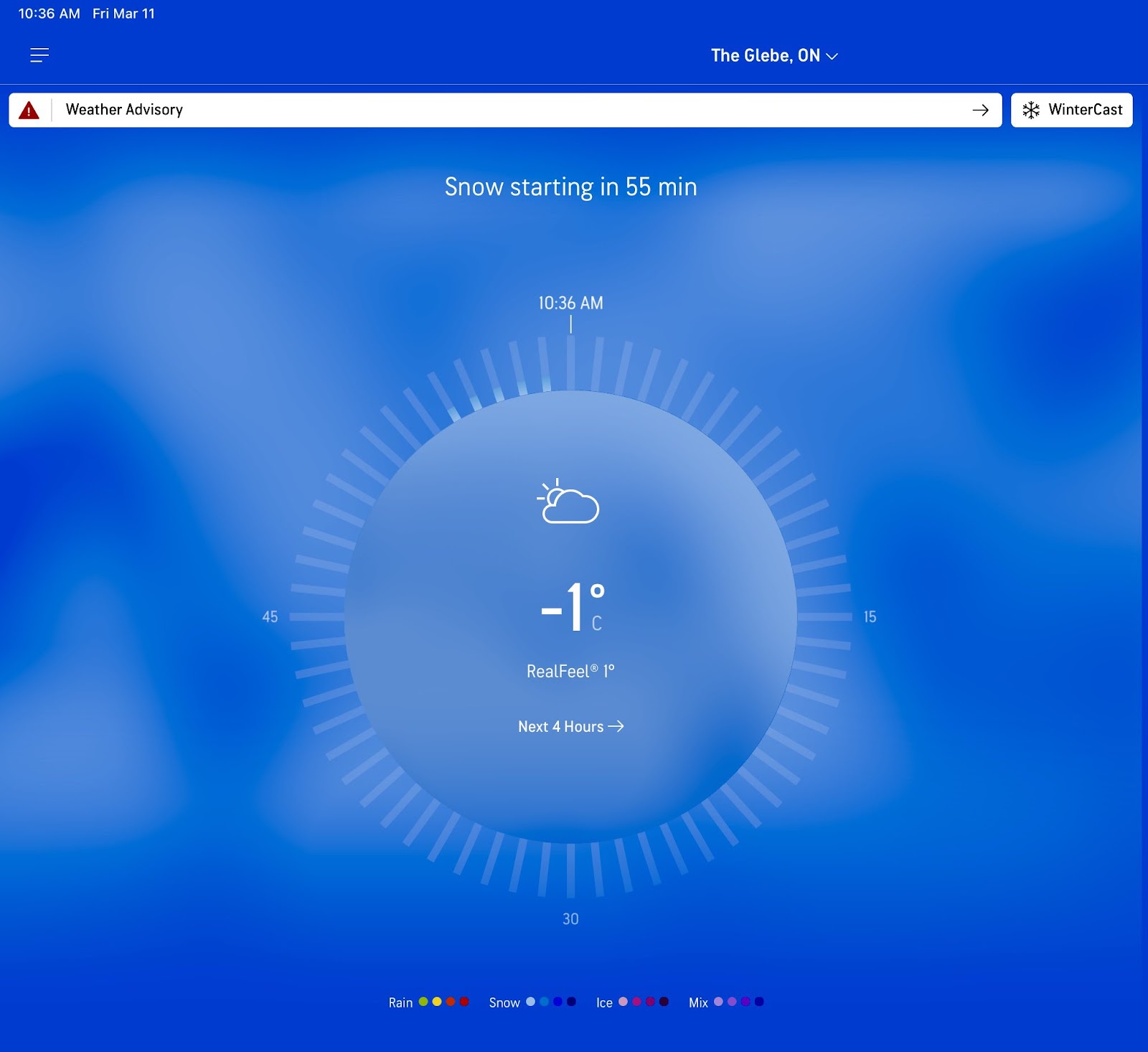Click the status bar time 10:36 AM
The height and width of the screenshot is (1052, 1148).
tap(49, 14)
